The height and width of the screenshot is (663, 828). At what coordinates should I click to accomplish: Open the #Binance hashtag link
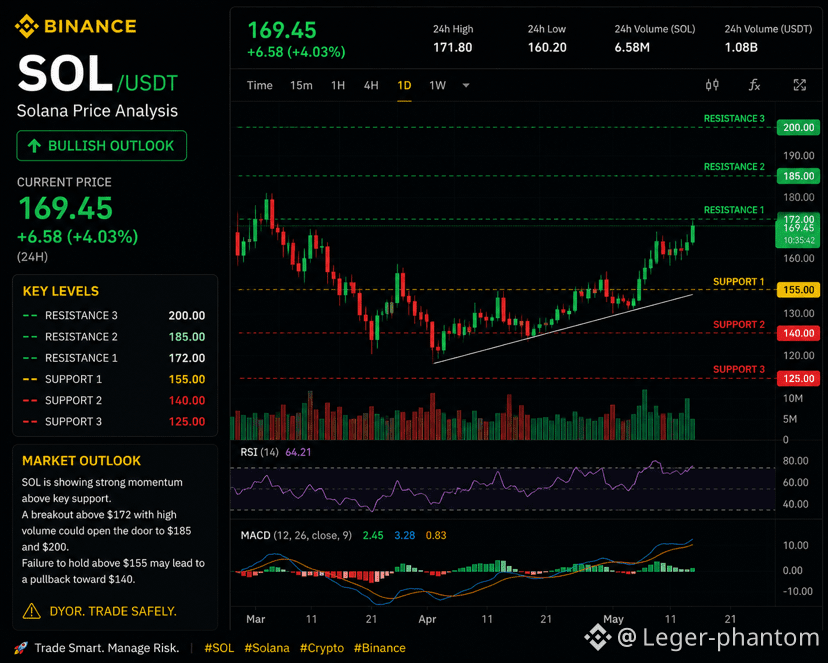point(380,648)
